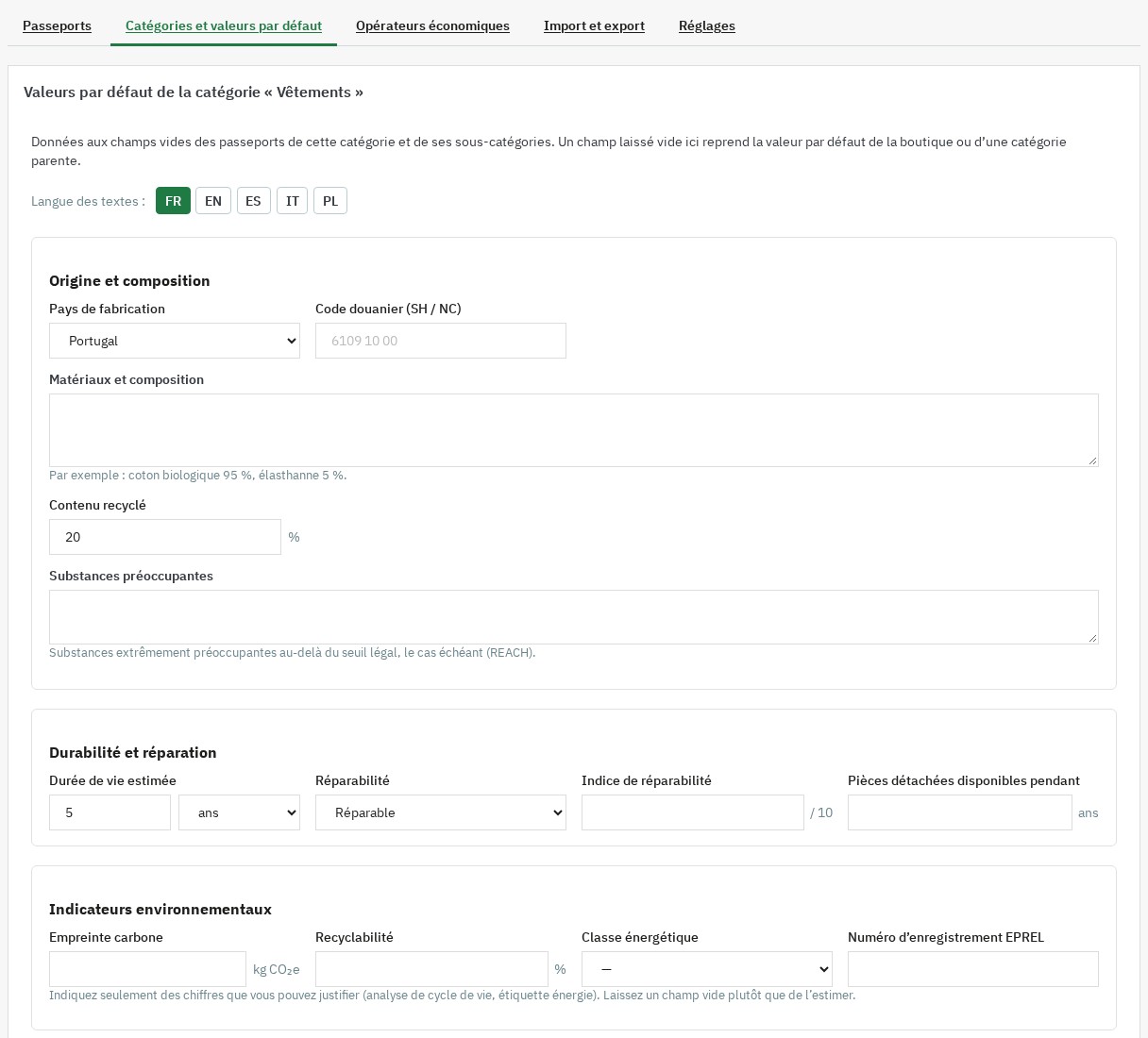Go to the Import et export tab
Image resolution: width=1148 pixels, height=1038 pixels.
point(594,25)
